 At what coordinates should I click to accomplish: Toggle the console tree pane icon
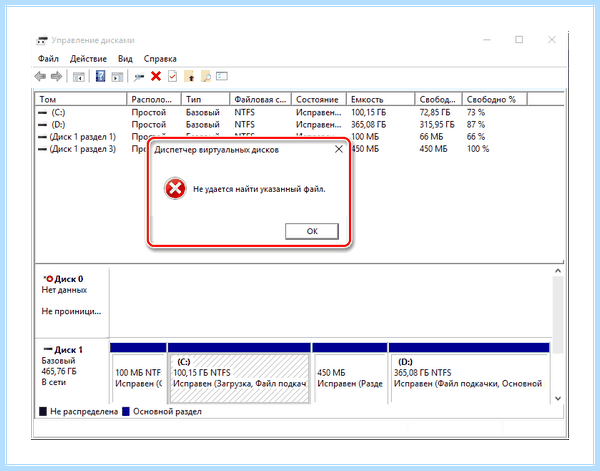78,77
